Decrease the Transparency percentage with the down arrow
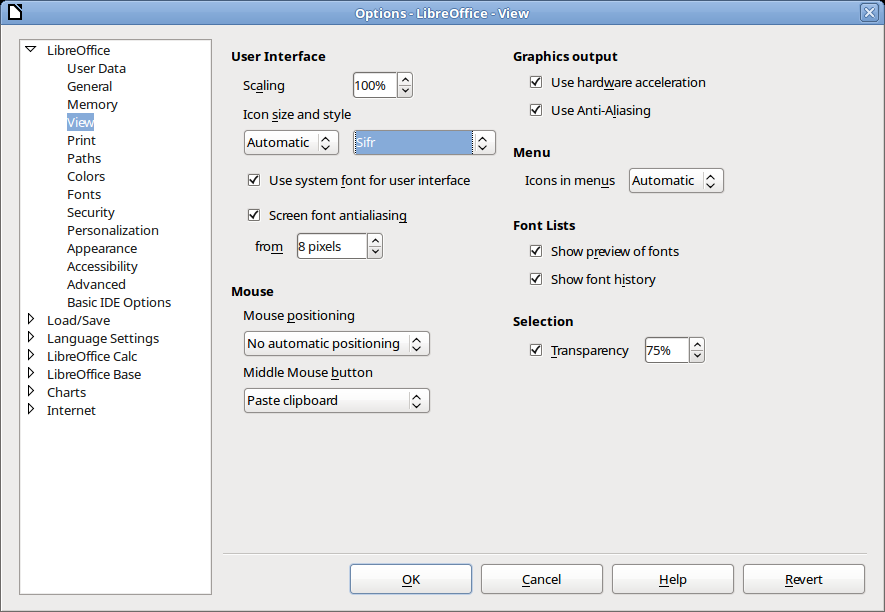Image resolution: width=885 pixels, height=612 pixels. tap(697, 356)
